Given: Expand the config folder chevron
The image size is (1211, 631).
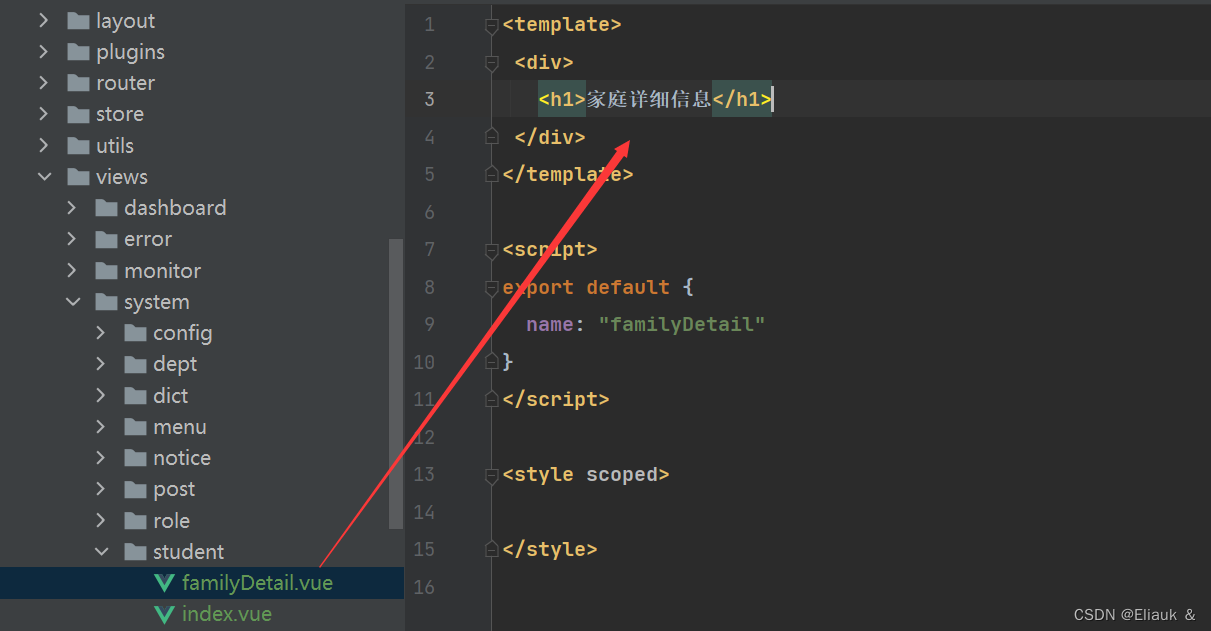Looking at the screenshot, I should coord(100,333).
